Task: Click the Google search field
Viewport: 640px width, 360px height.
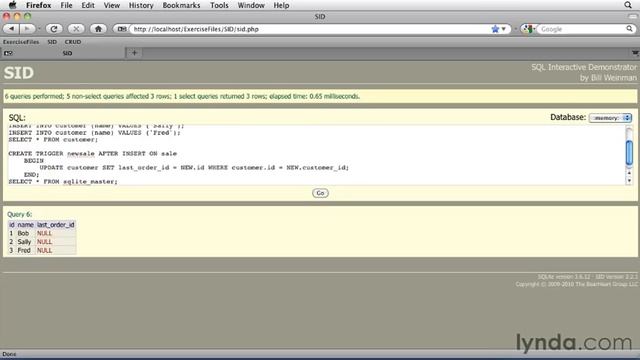Action: 582,29
